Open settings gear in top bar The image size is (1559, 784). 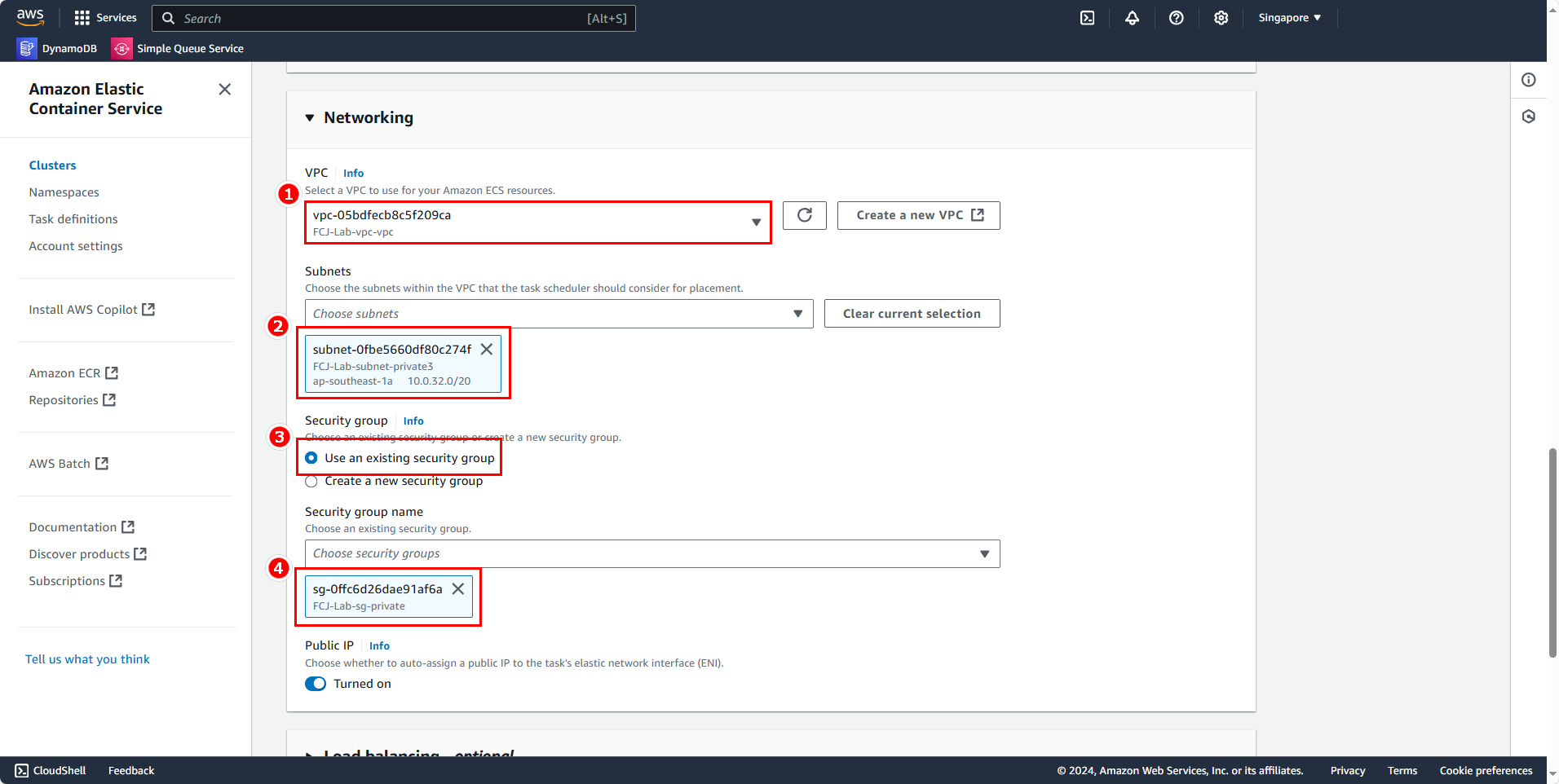tap(1221, 18)
